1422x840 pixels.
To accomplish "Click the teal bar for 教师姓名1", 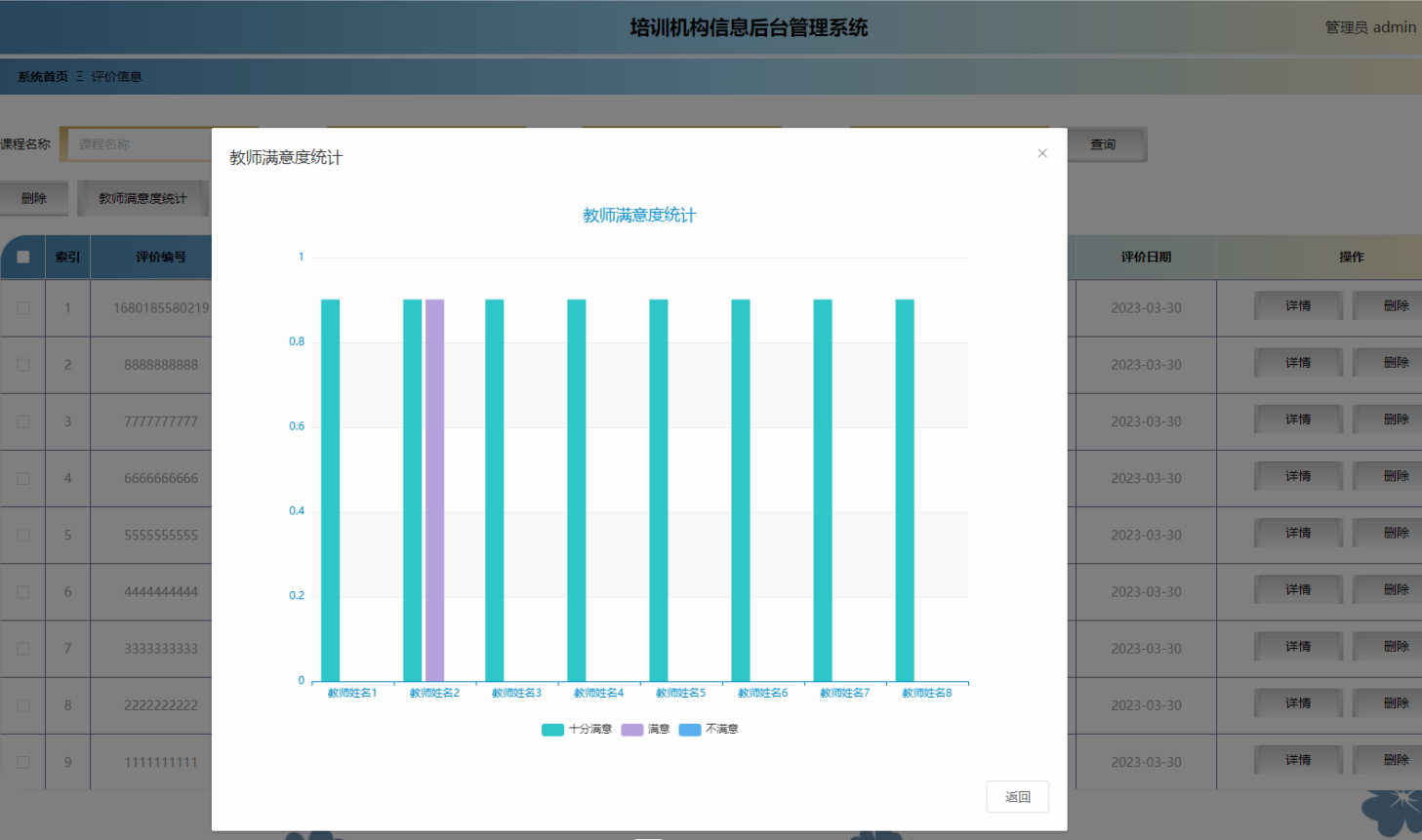I will (331, 490).
